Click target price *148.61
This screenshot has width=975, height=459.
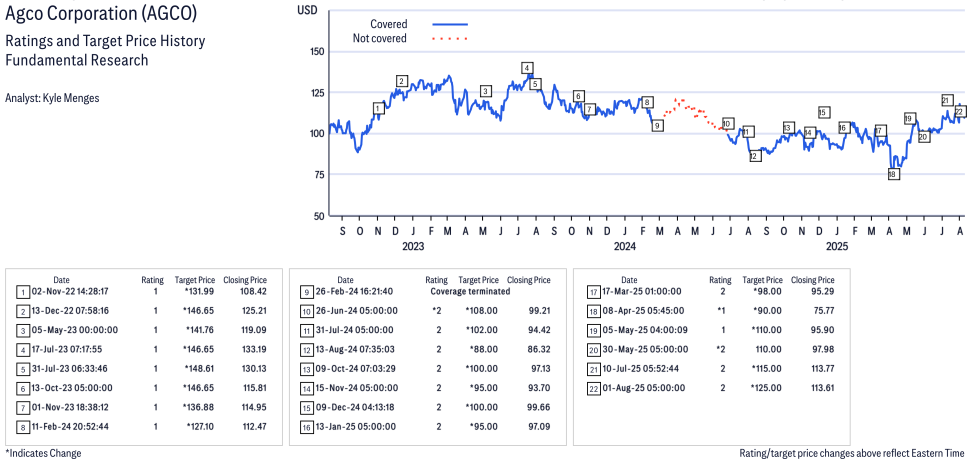[x=200, y=368]
